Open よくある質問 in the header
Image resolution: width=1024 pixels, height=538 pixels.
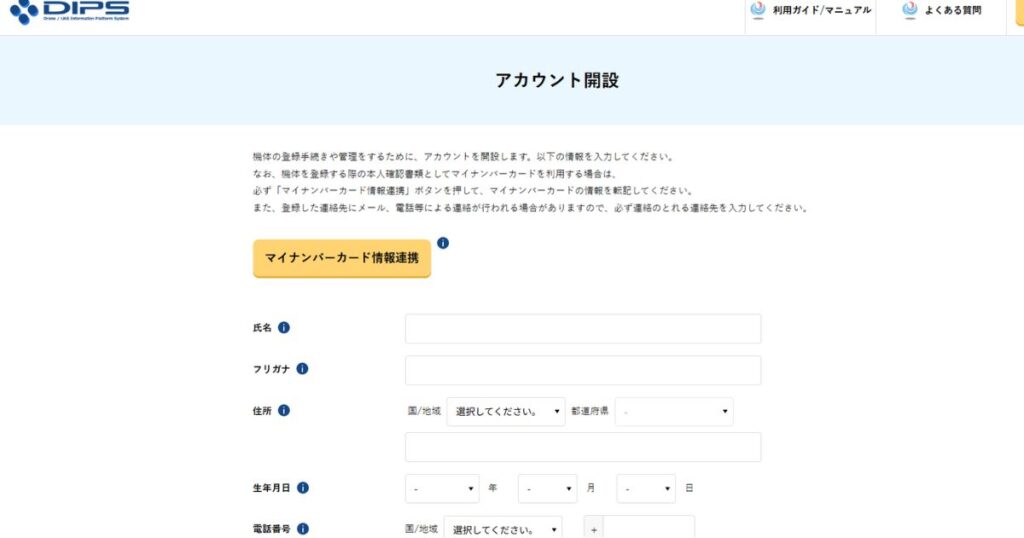pyautogui.click(x=942, y=11)
